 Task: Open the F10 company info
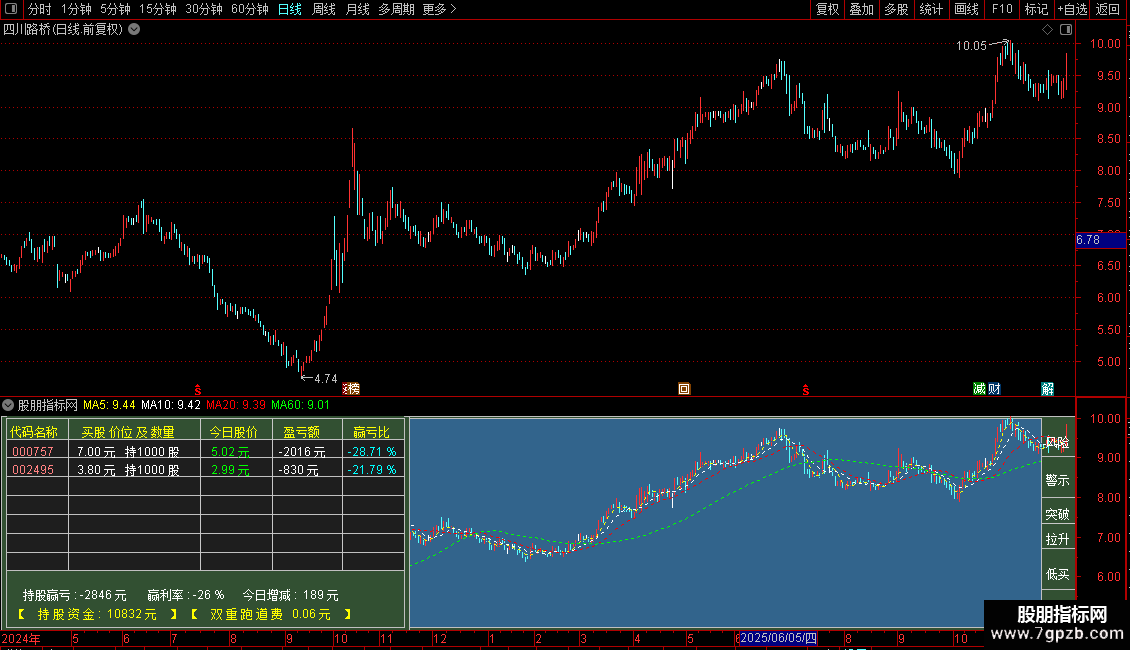(x=1002, y=9)
